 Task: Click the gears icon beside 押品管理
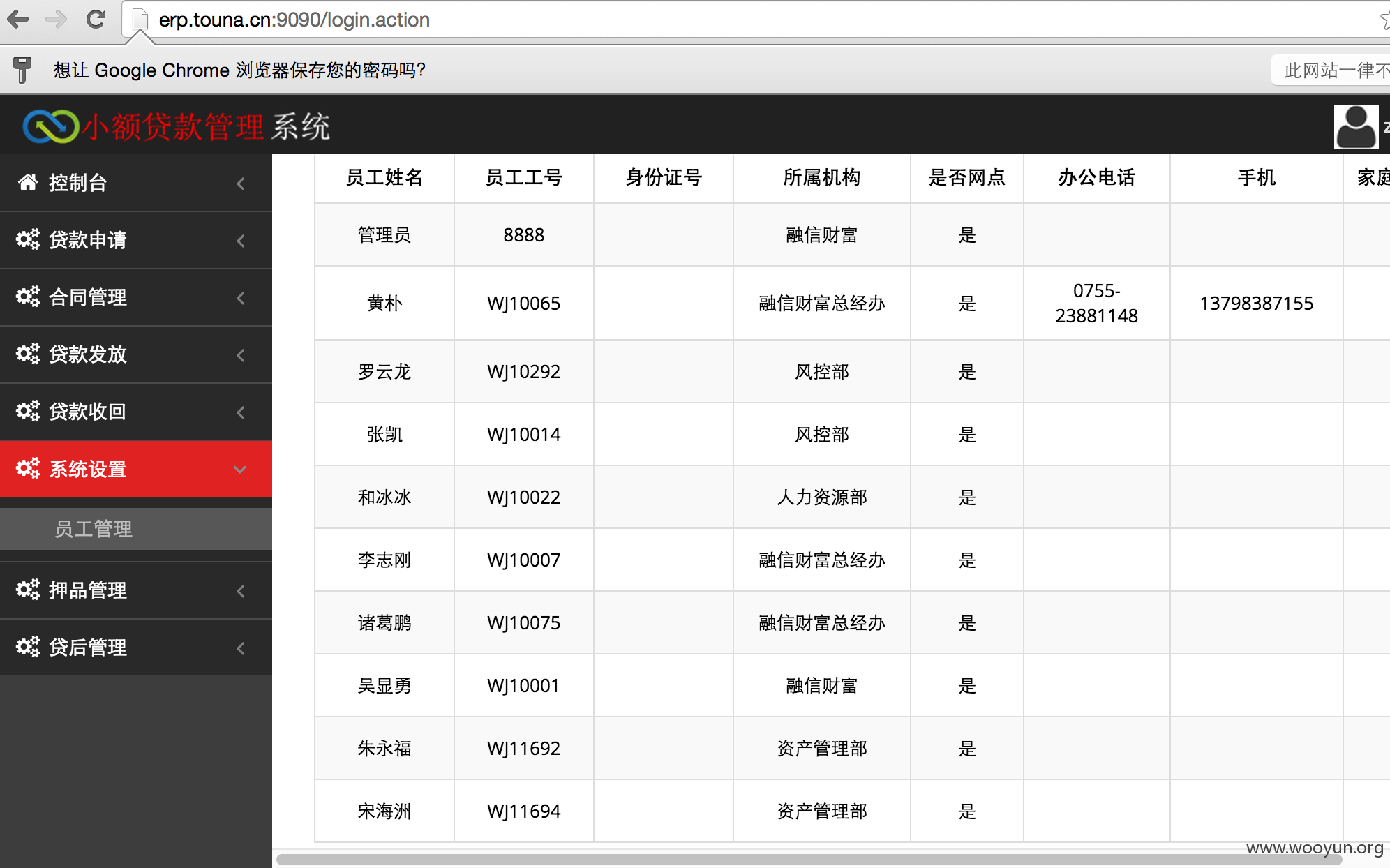pyautogui.click(x=28, y=590)
